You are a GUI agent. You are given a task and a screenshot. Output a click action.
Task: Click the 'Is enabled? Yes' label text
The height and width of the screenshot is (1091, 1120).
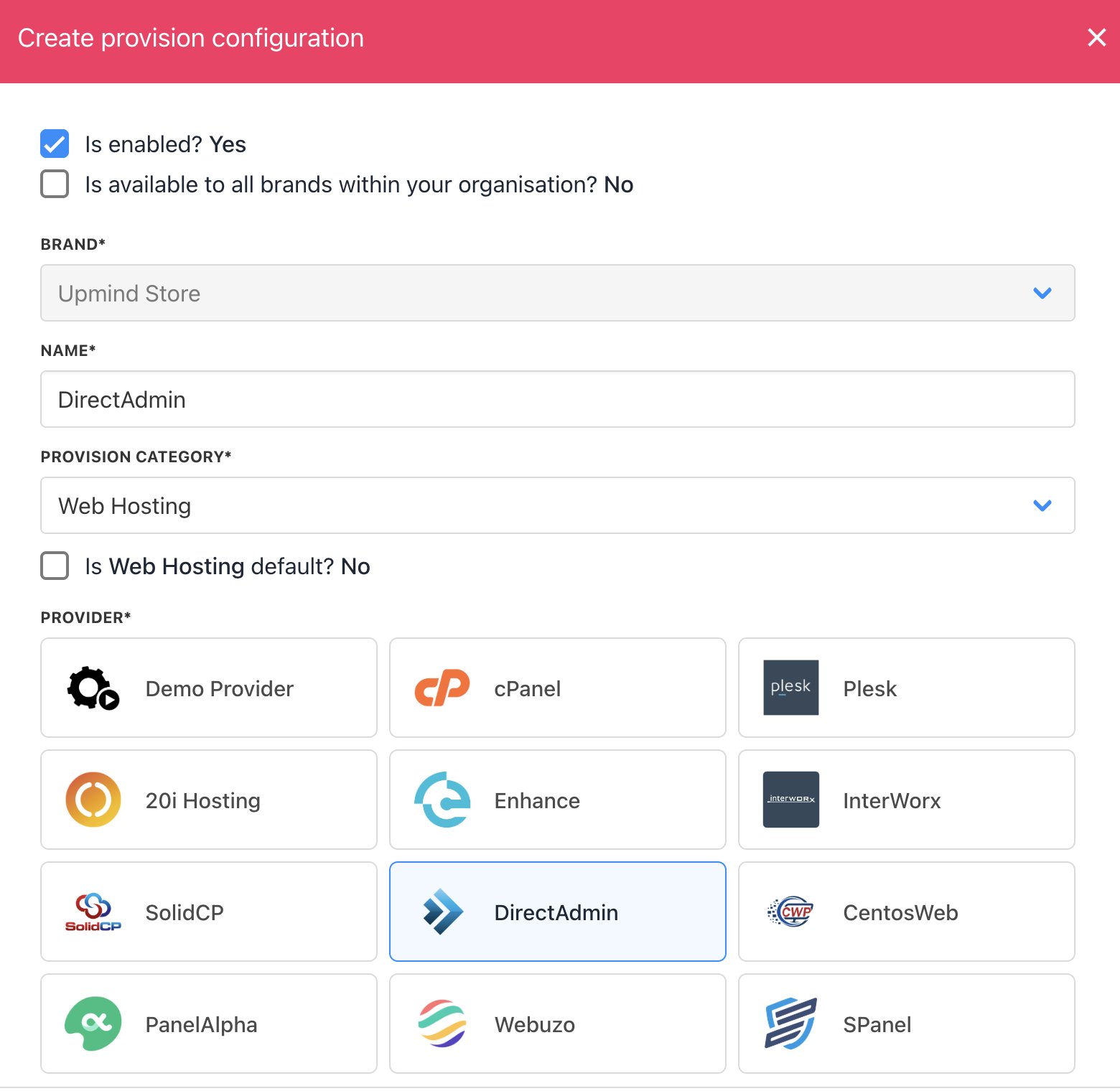(166, 144)
